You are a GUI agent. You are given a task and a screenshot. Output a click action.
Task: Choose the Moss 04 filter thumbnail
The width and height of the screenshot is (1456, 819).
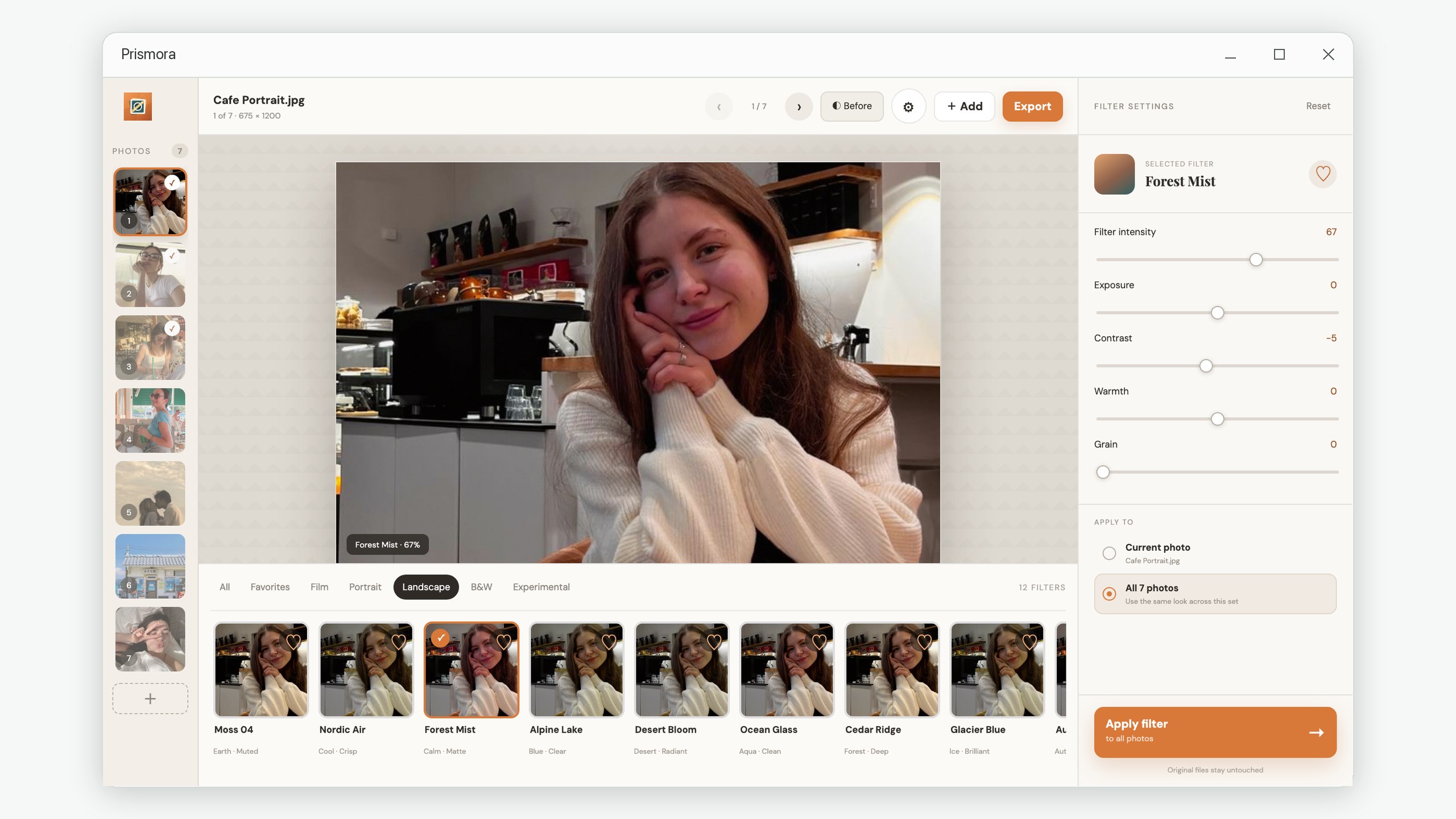tap(261, 669)
